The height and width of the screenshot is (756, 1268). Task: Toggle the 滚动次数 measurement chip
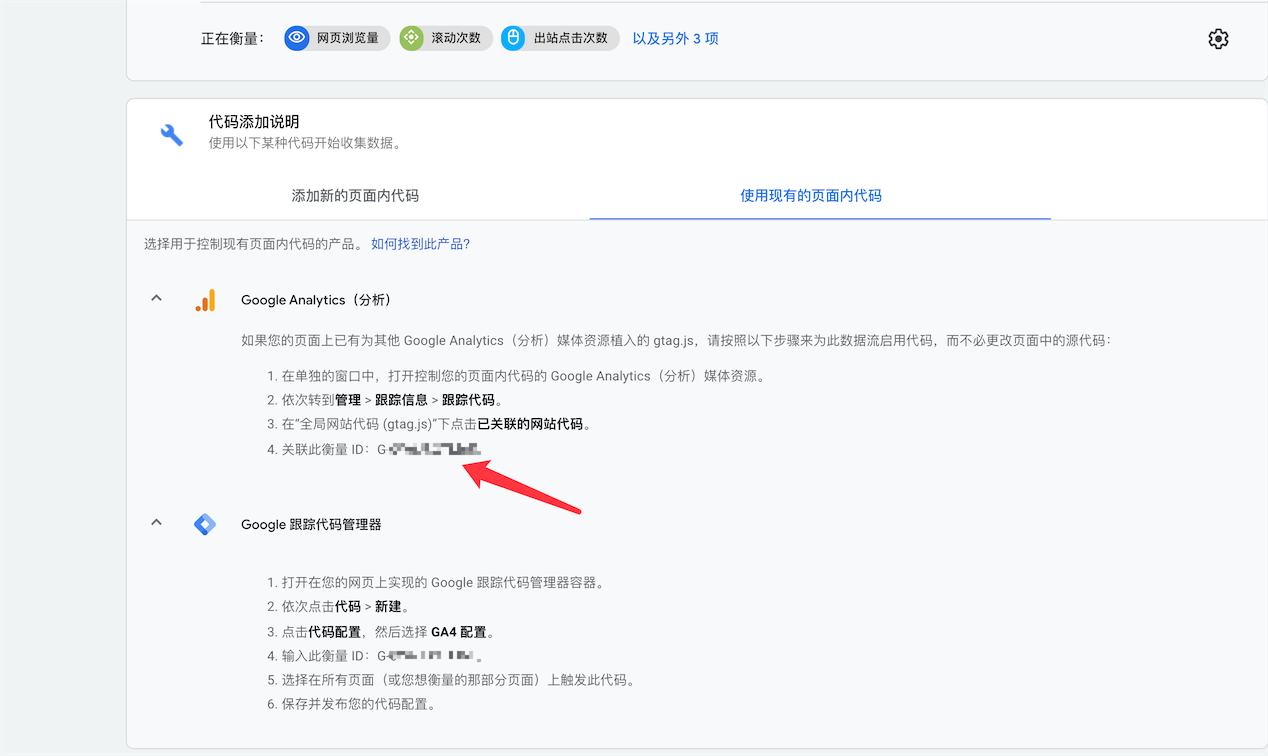444,37
